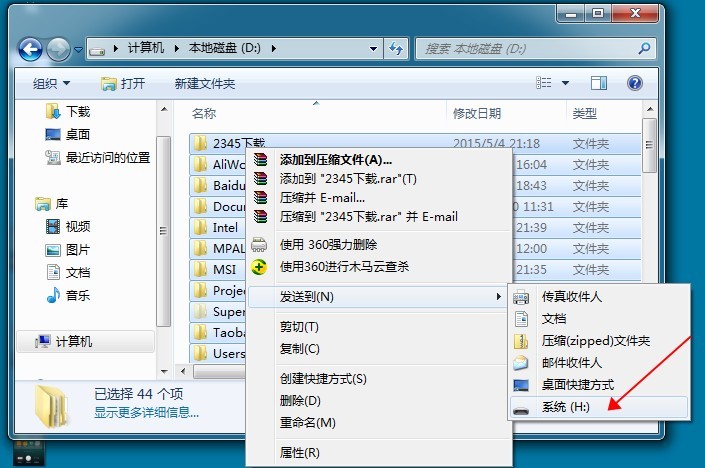Choose 压缩并 E-mail... menu entry

380,197
